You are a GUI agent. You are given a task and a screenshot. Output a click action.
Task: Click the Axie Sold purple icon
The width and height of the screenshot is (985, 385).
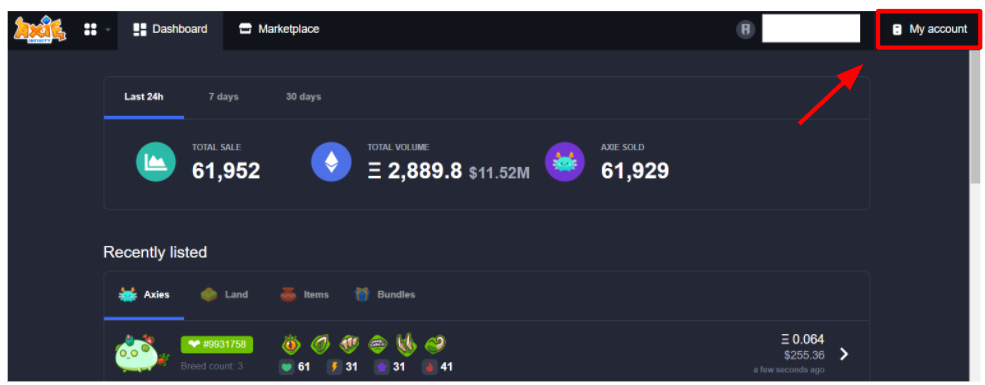pos(565,162)
